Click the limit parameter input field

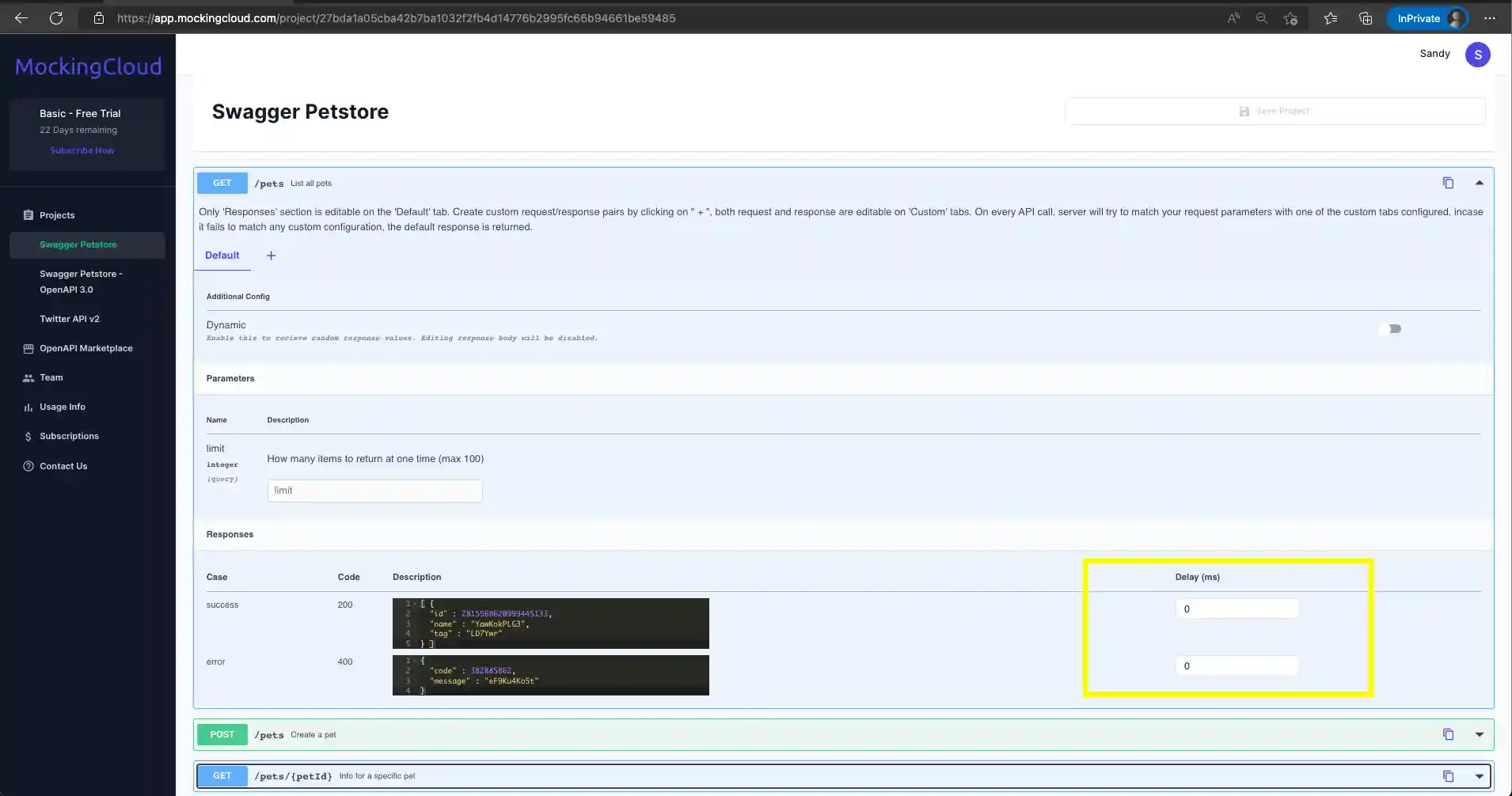[374, 491]
